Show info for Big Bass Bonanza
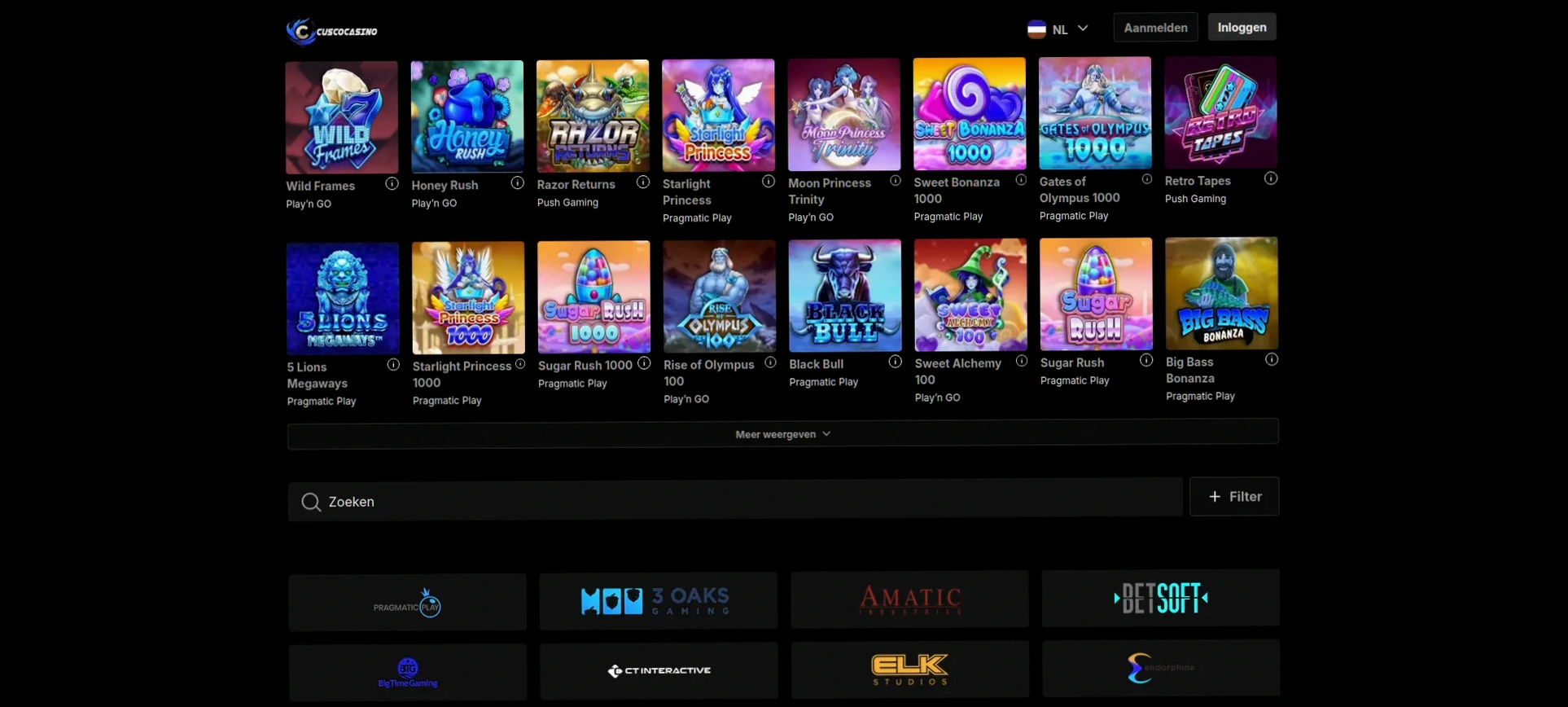 tap(1272, 359)
